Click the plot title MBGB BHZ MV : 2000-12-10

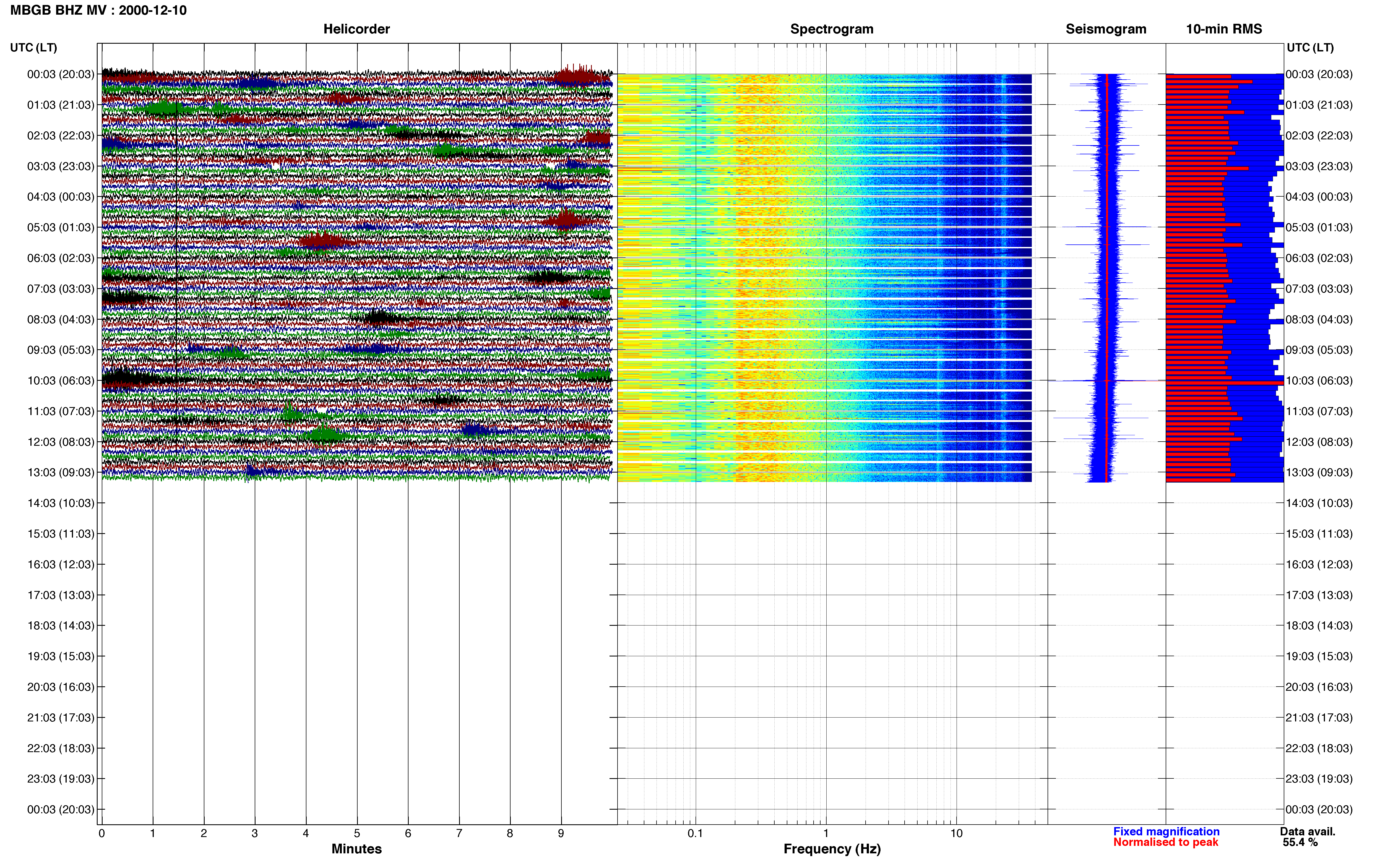click(98, 10)
